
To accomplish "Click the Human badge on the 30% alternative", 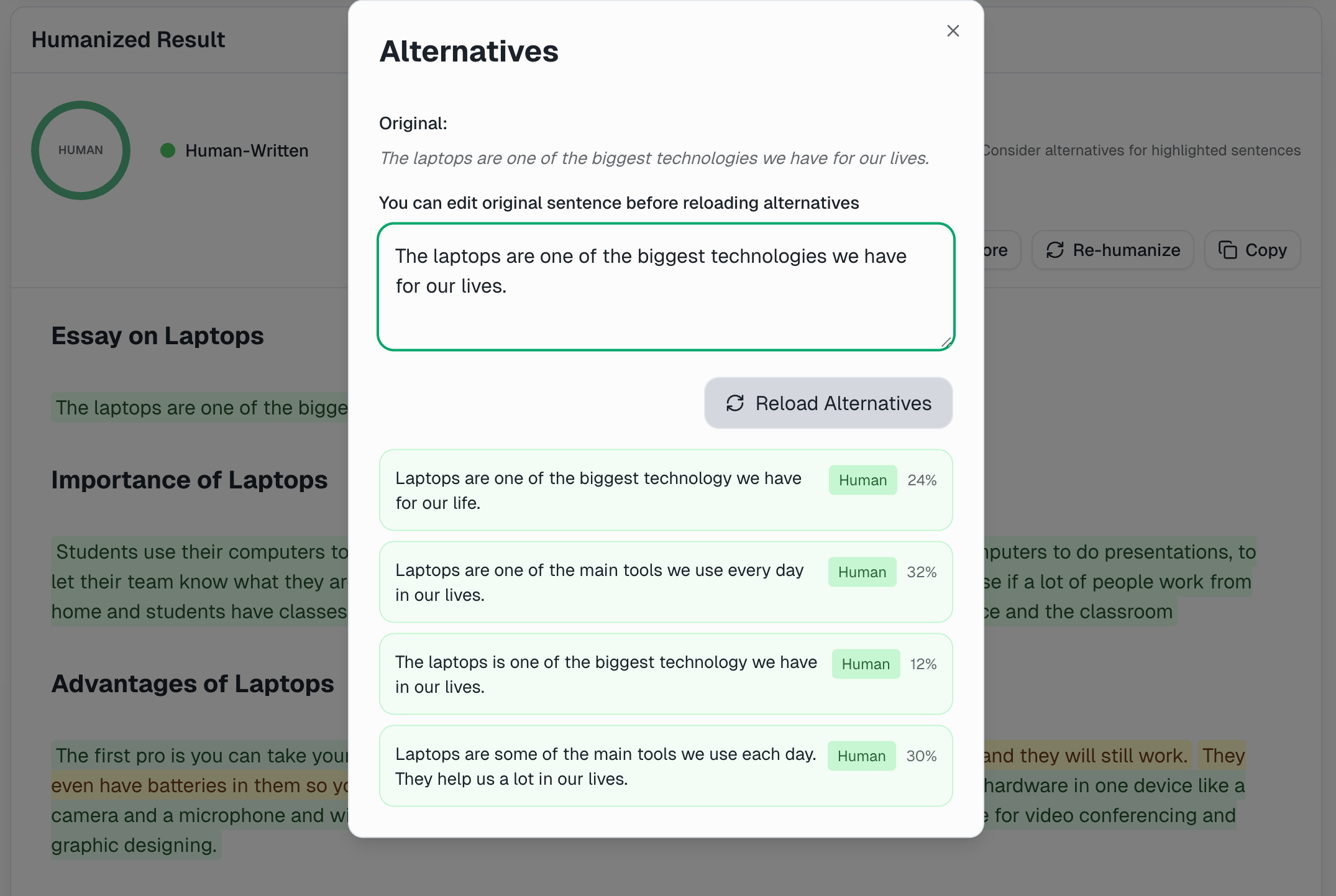I will tap(861, 756).
